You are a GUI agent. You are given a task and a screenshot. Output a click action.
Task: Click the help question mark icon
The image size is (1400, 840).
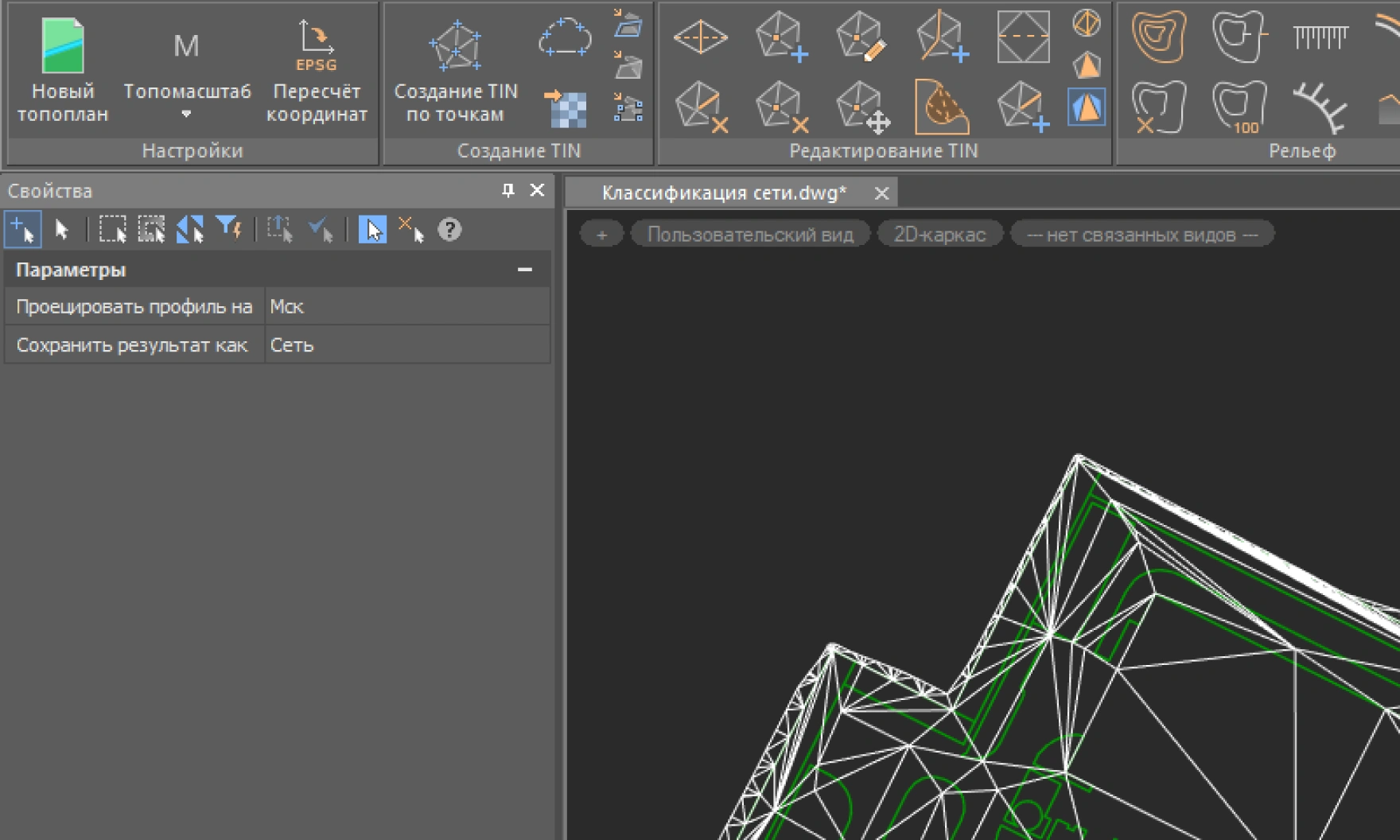click(449, 230)
